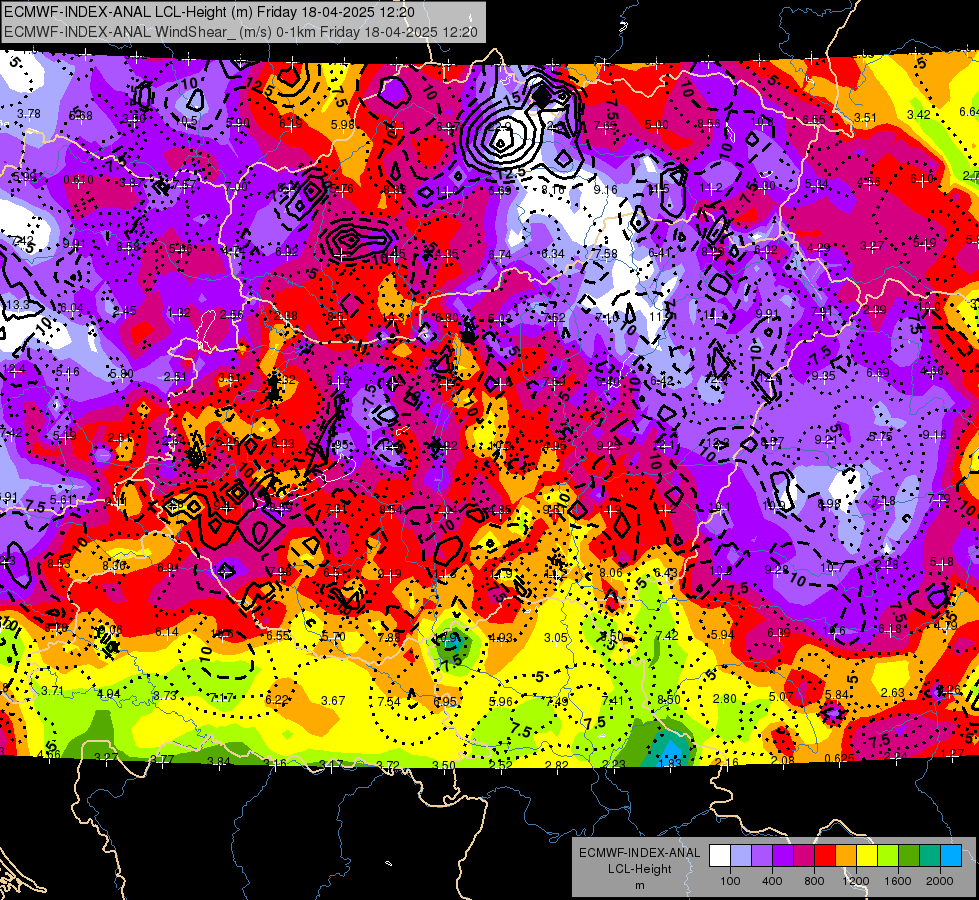This screenshot has width=979, height=900.
Task: Click the 3.05 wind shear value
Action: point(556,637)
